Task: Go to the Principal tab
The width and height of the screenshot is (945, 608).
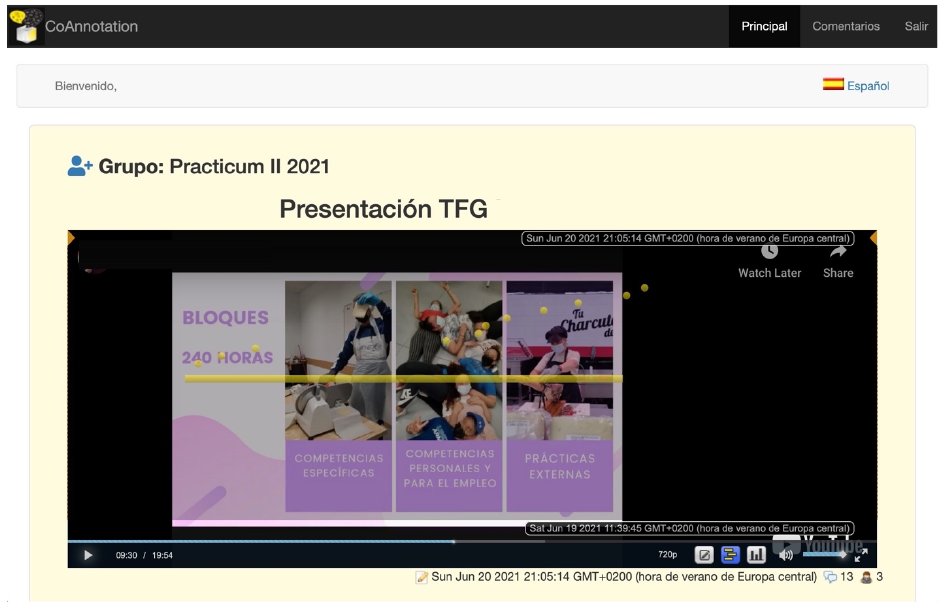Action: [764, 26]
